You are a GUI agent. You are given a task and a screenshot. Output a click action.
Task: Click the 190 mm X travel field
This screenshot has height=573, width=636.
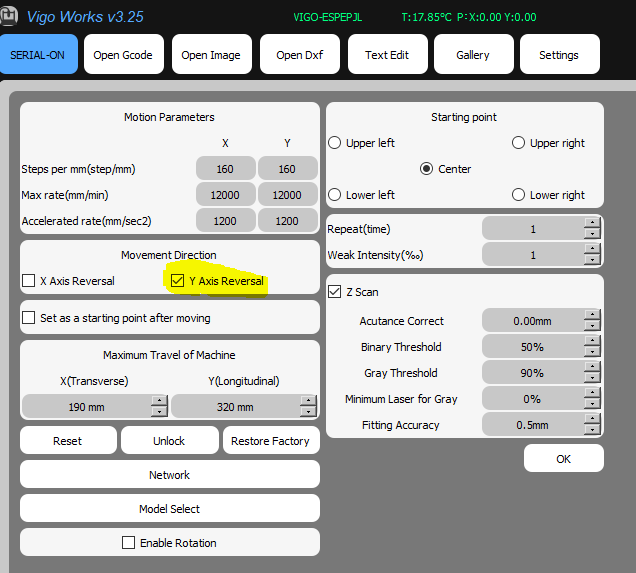(87, 406)
